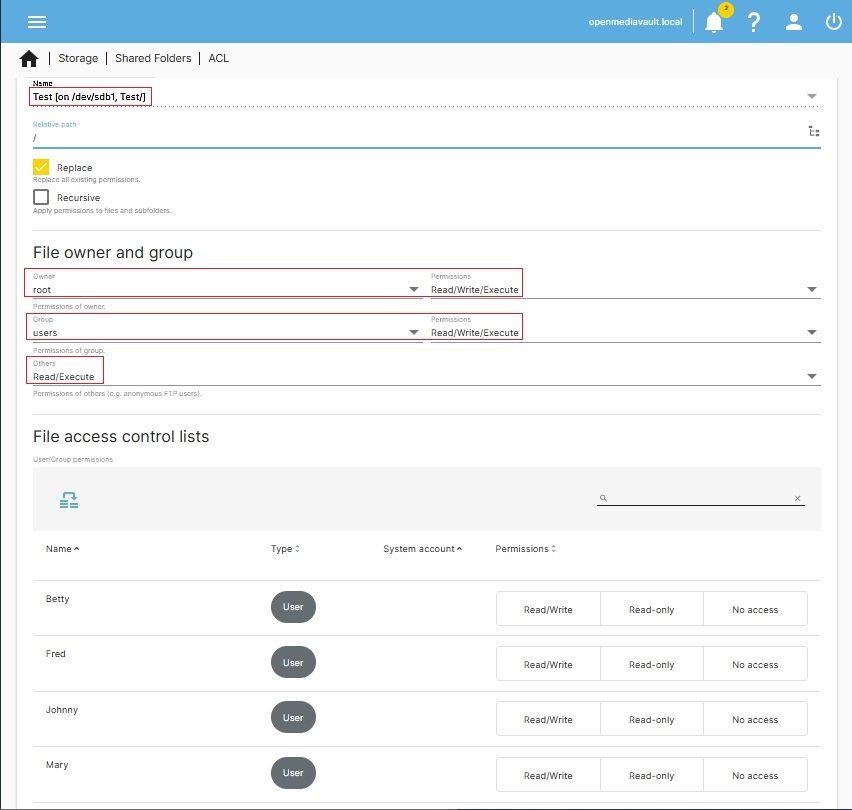This screenshot has height=810, width=852.
Task: Click the power/logout icon
Action: tap(833, 22)
